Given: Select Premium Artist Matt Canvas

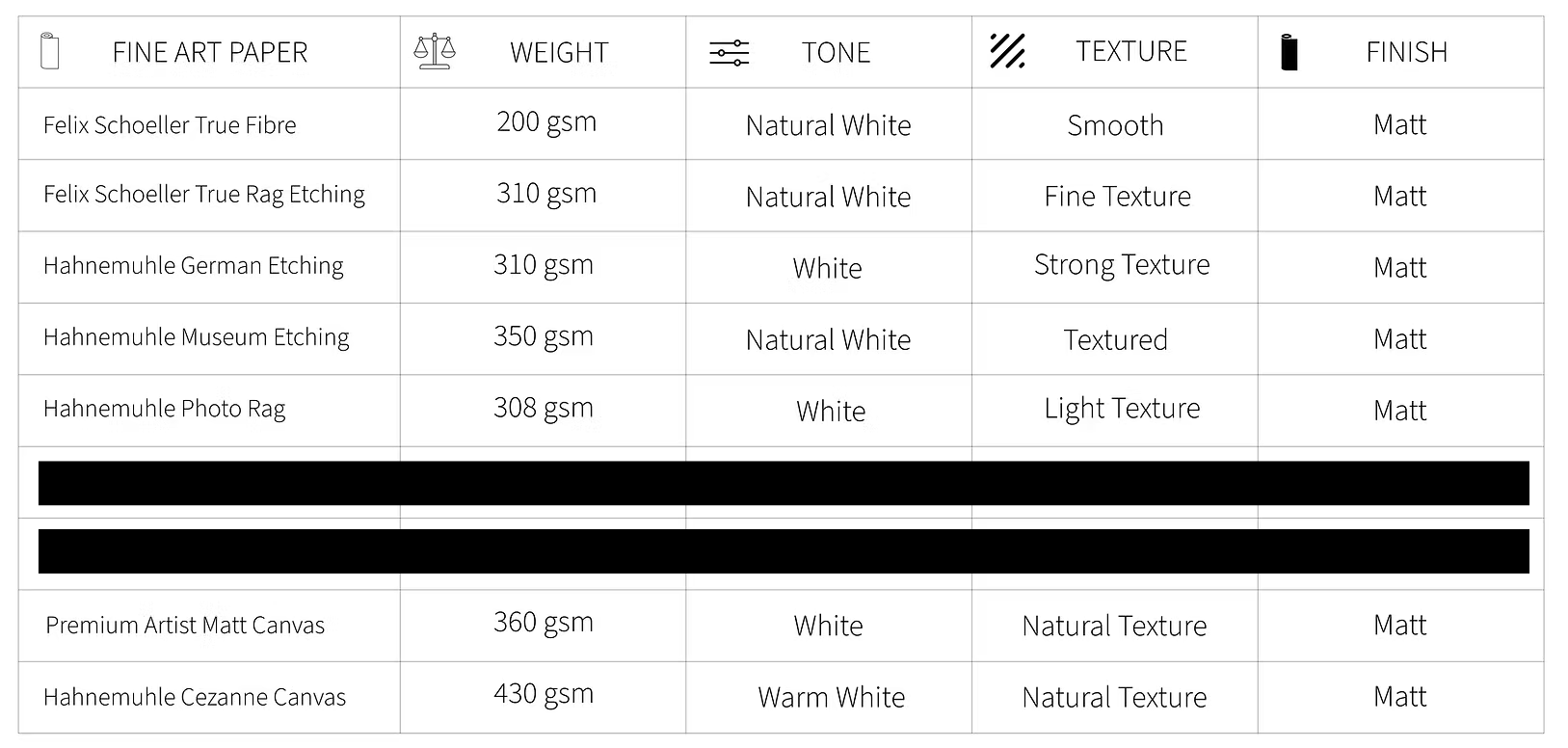Looking at the screenshot, I should tap(185, 626).
